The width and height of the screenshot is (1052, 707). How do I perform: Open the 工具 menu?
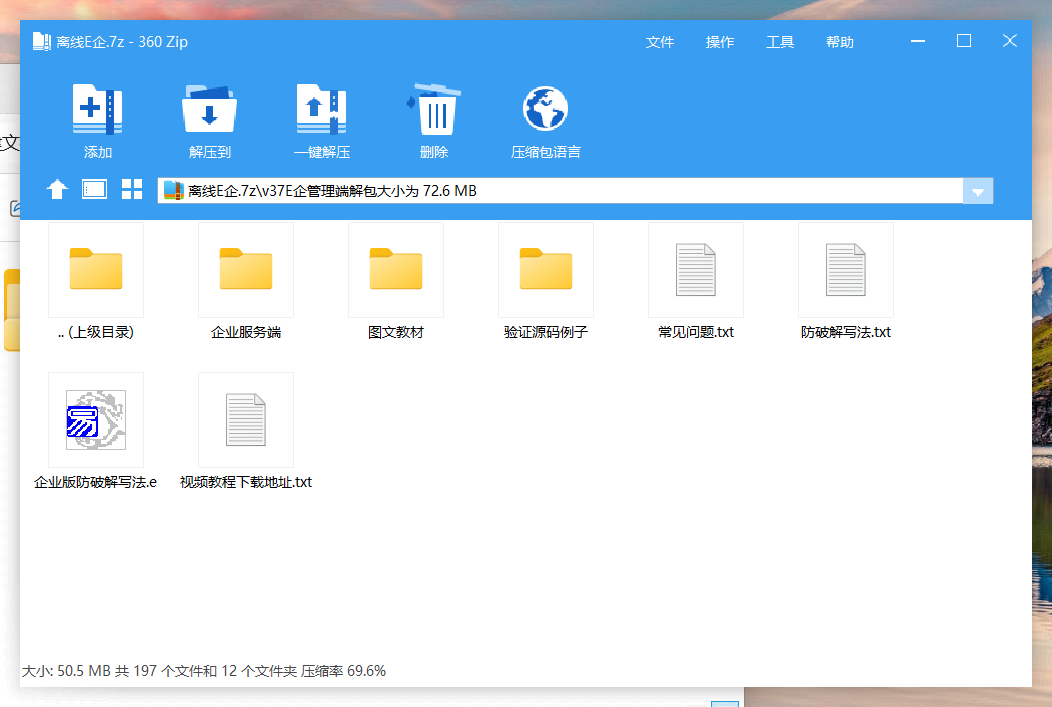click(x=780, y=42)
